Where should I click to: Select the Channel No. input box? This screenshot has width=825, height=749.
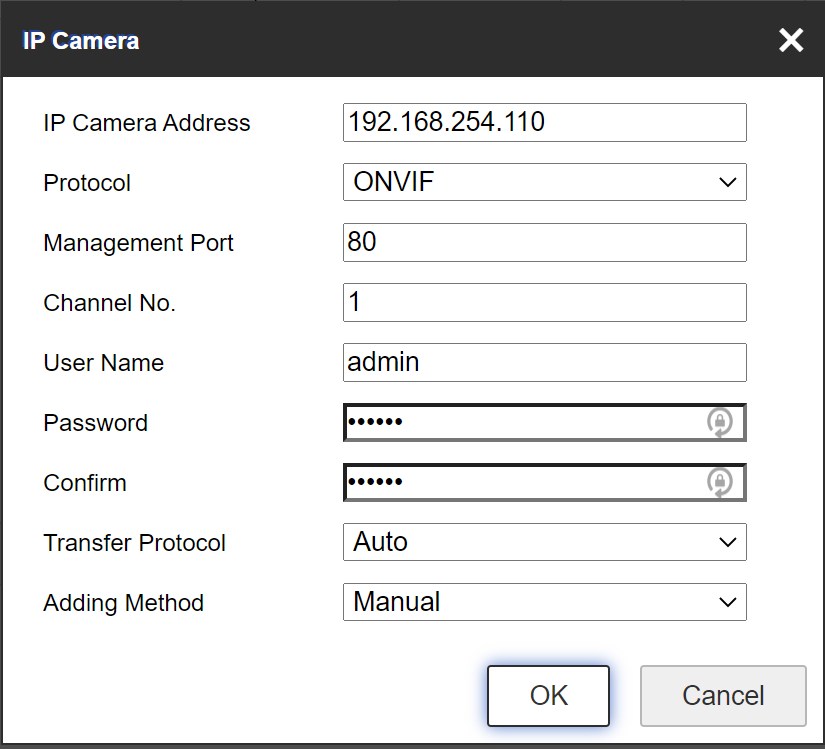(544, 303)
